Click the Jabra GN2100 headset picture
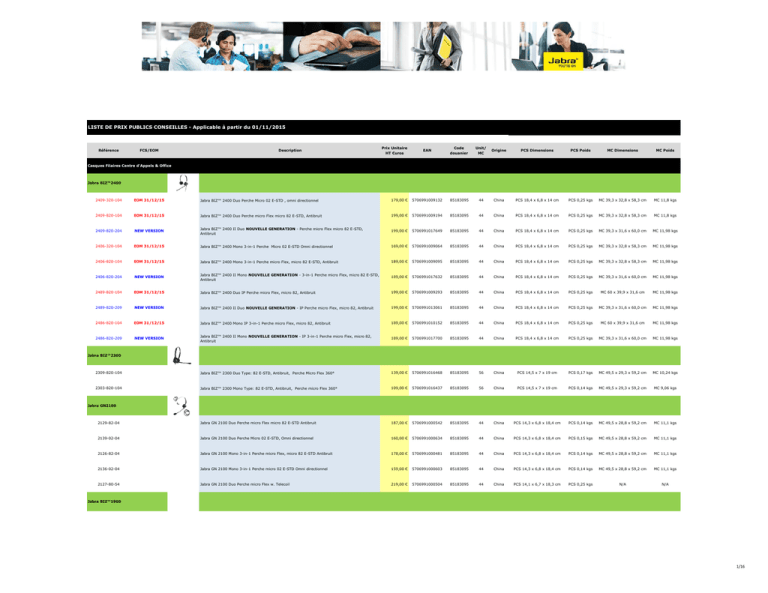 coord(182,406)
